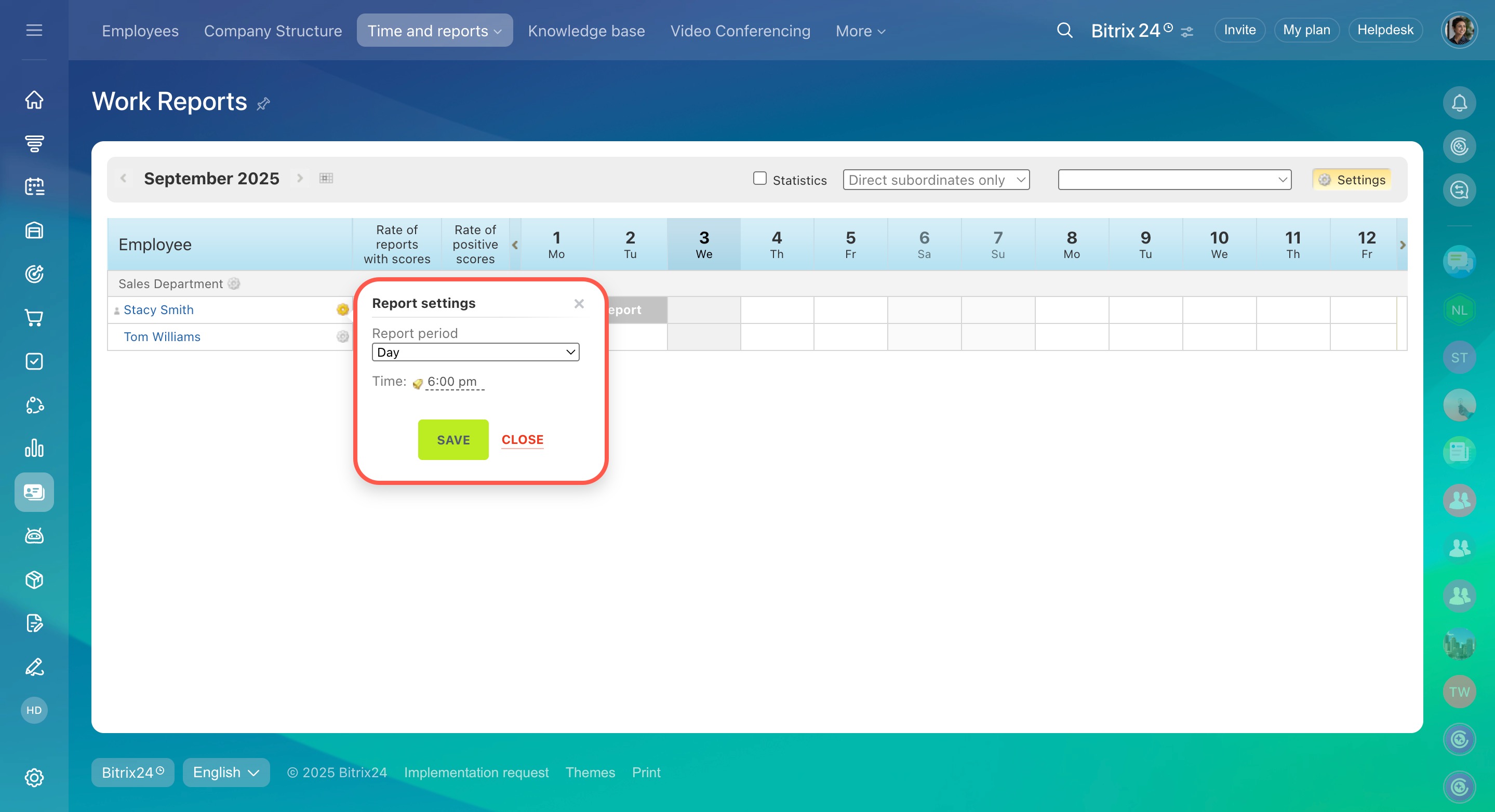This screenshot has width=1495, height=812.
Task: Open Tom Williams' report settings gear
Action: click(343, 336)
